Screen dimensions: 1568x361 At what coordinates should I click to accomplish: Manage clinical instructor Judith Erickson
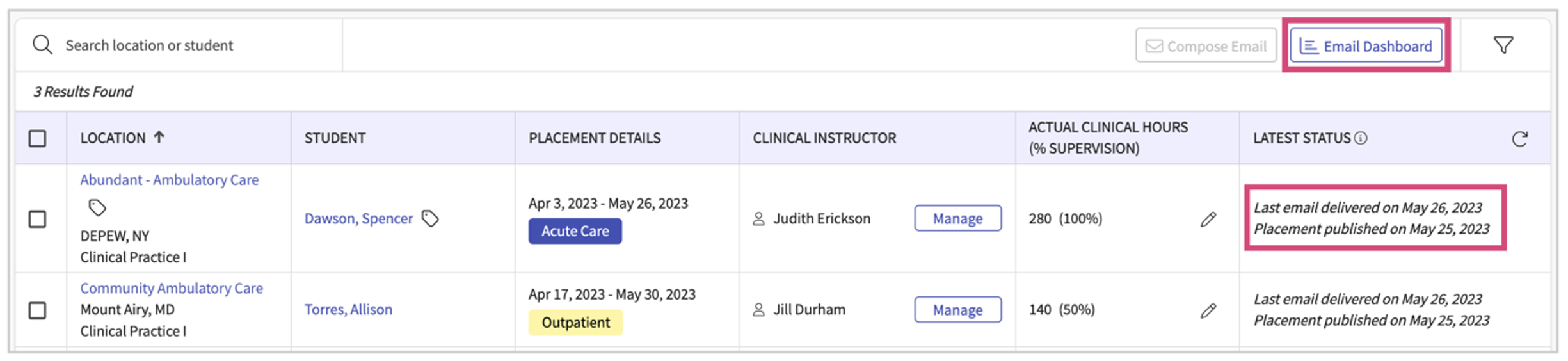point(957,219)
